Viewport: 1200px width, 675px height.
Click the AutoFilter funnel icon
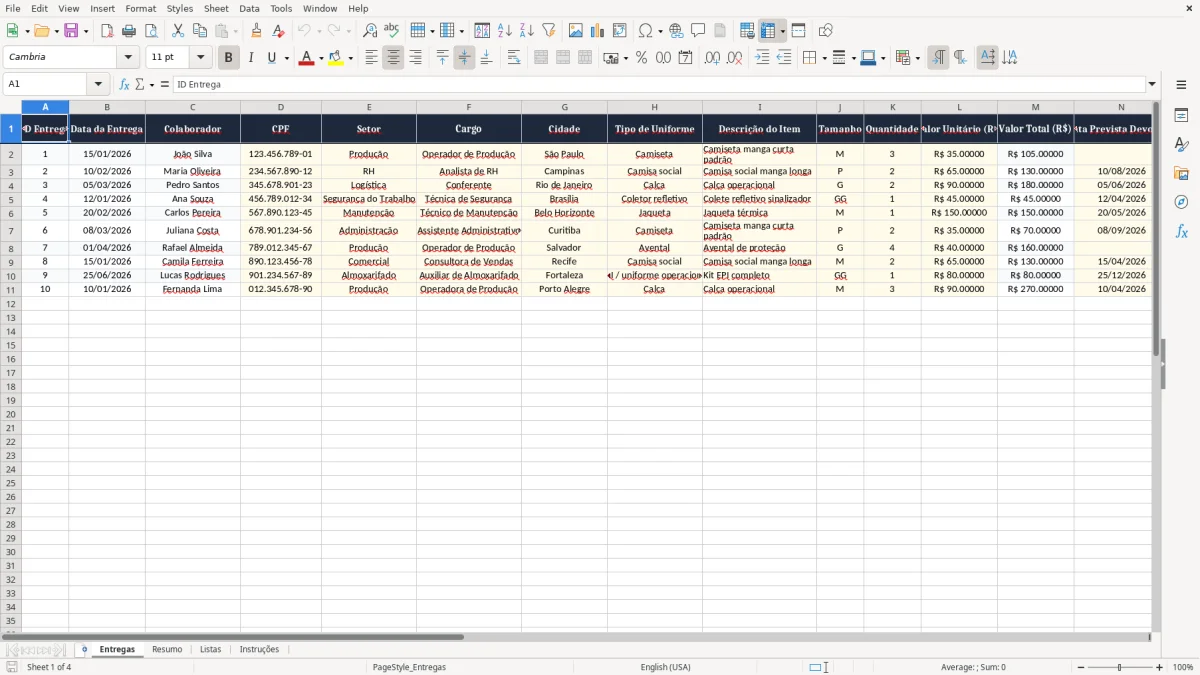(x=548, y=31)
